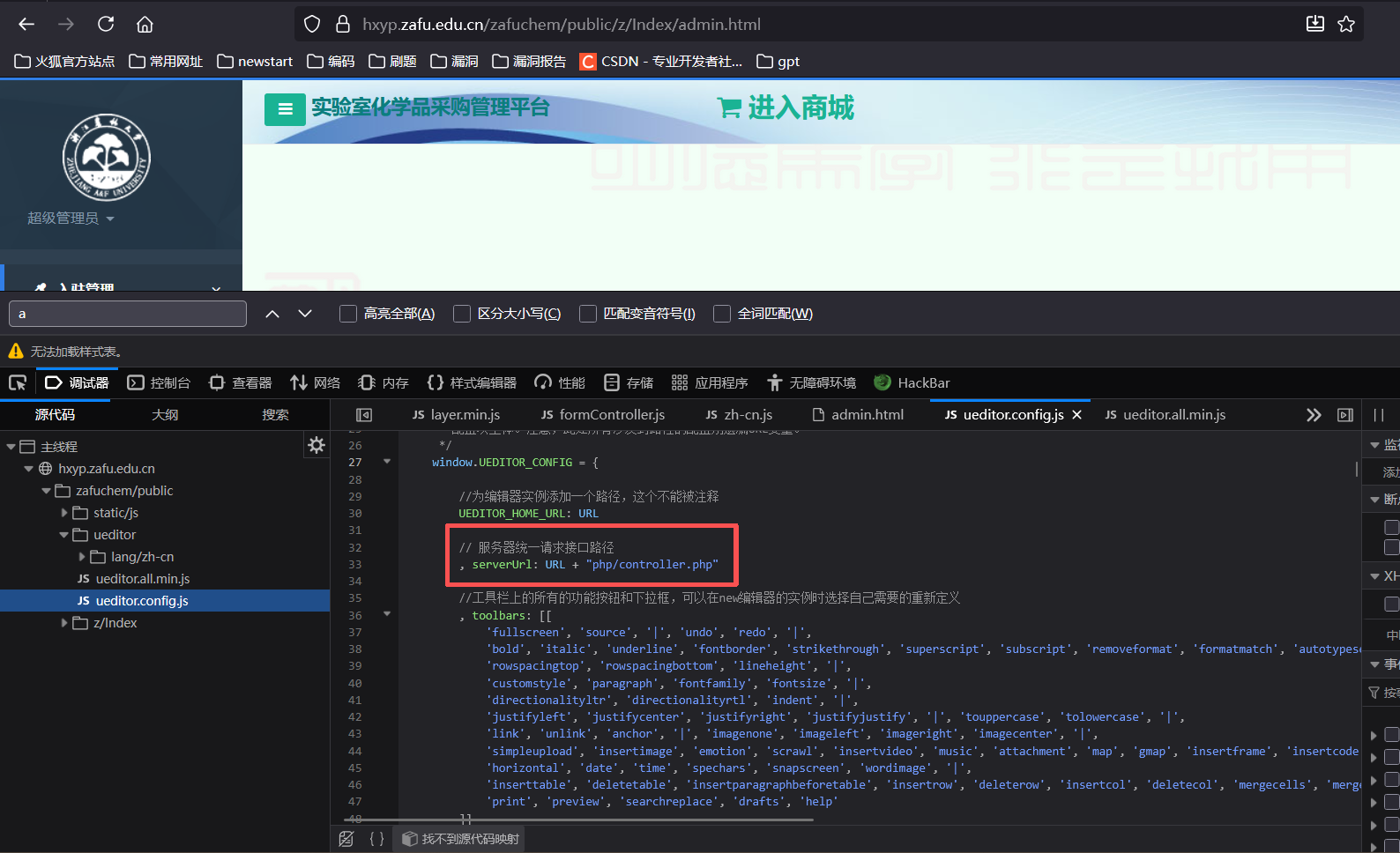Screen dimensions: 1400x853
Task: Switch to the 控制台 console tab
Action: click(x=160, y=382)
